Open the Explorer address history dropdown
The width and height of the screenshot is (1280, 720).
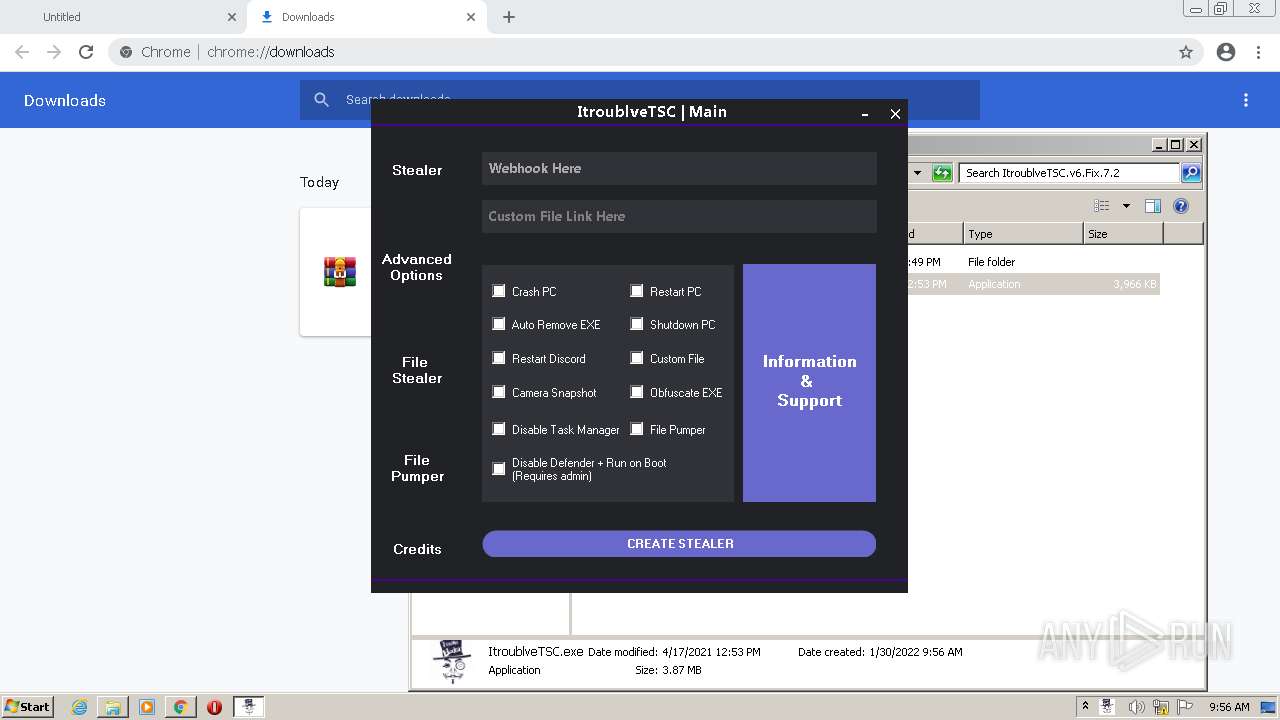pos(917,173)
